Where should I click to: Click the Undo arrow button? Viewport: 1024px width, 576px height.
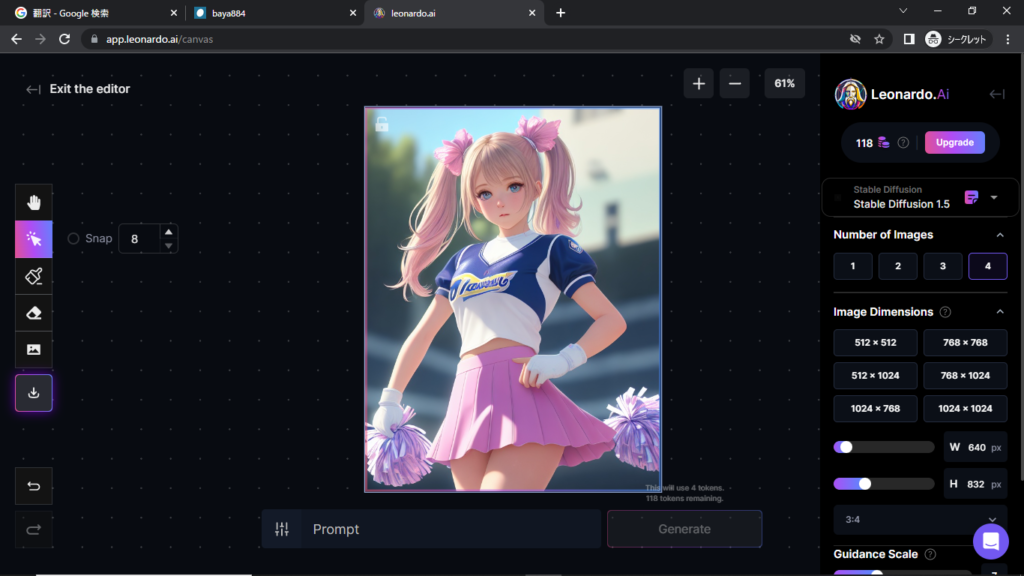click(x=34, y=486)
